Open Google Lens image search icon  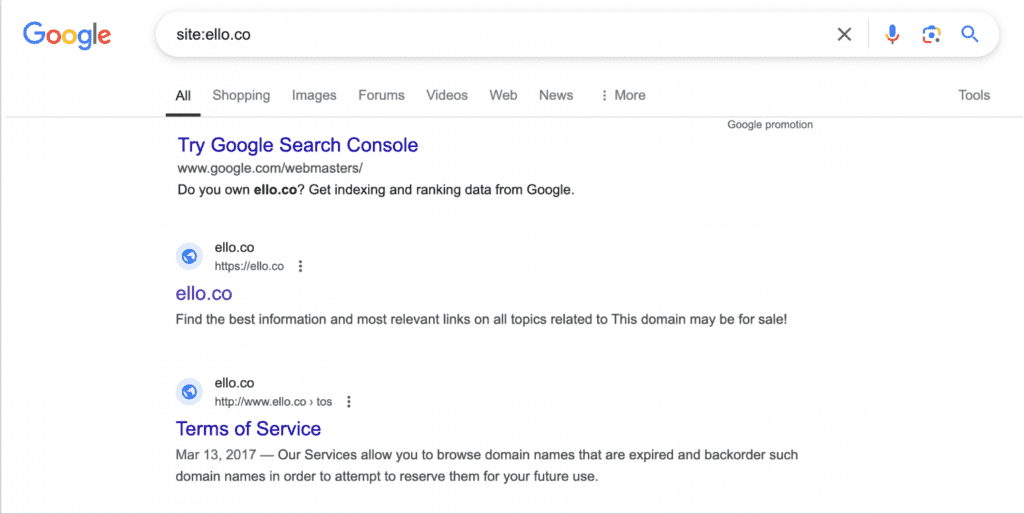point(931,34)
